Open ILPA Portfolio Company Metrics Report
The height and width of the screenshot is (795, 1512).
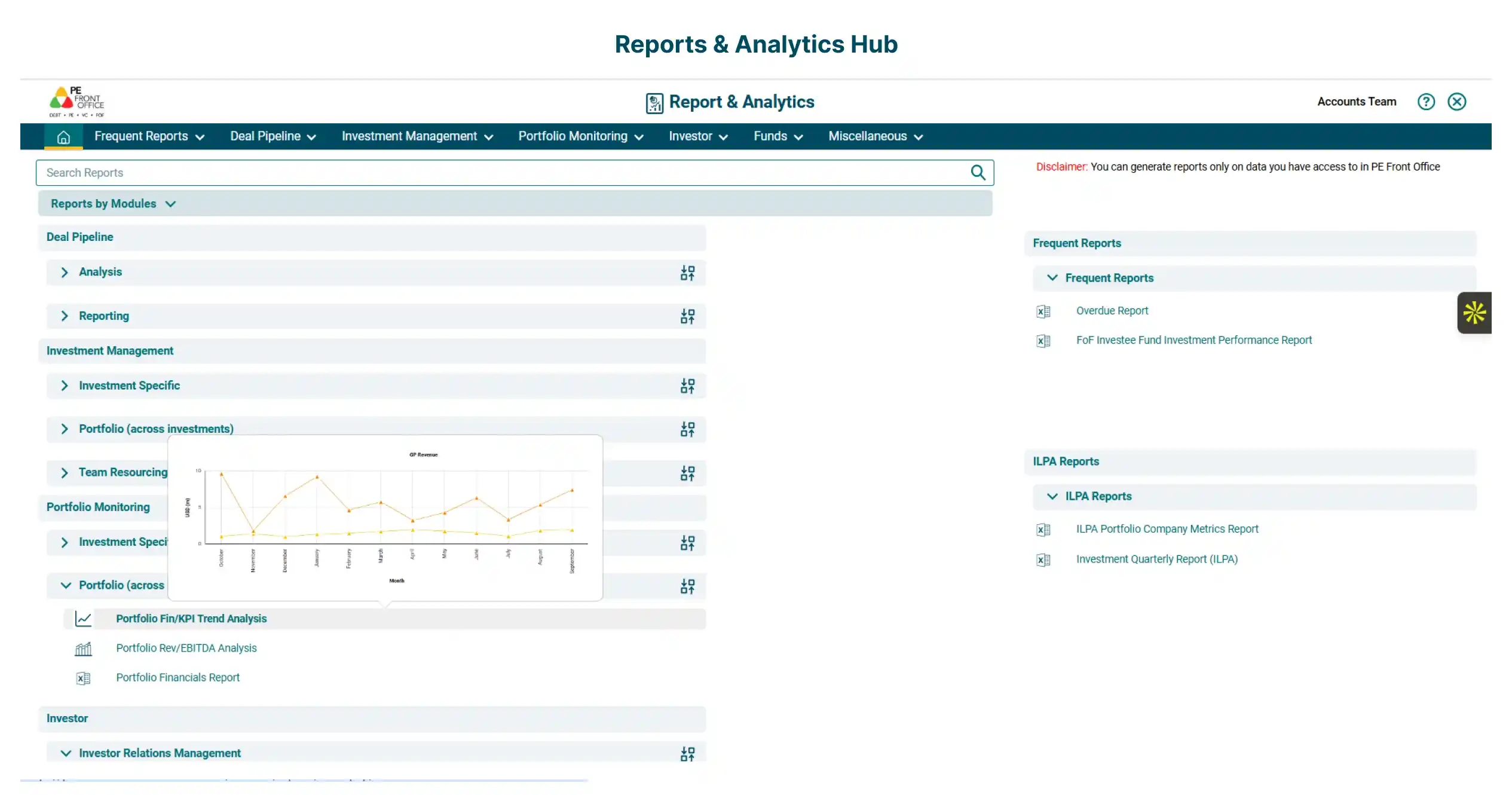[1167, 529]
